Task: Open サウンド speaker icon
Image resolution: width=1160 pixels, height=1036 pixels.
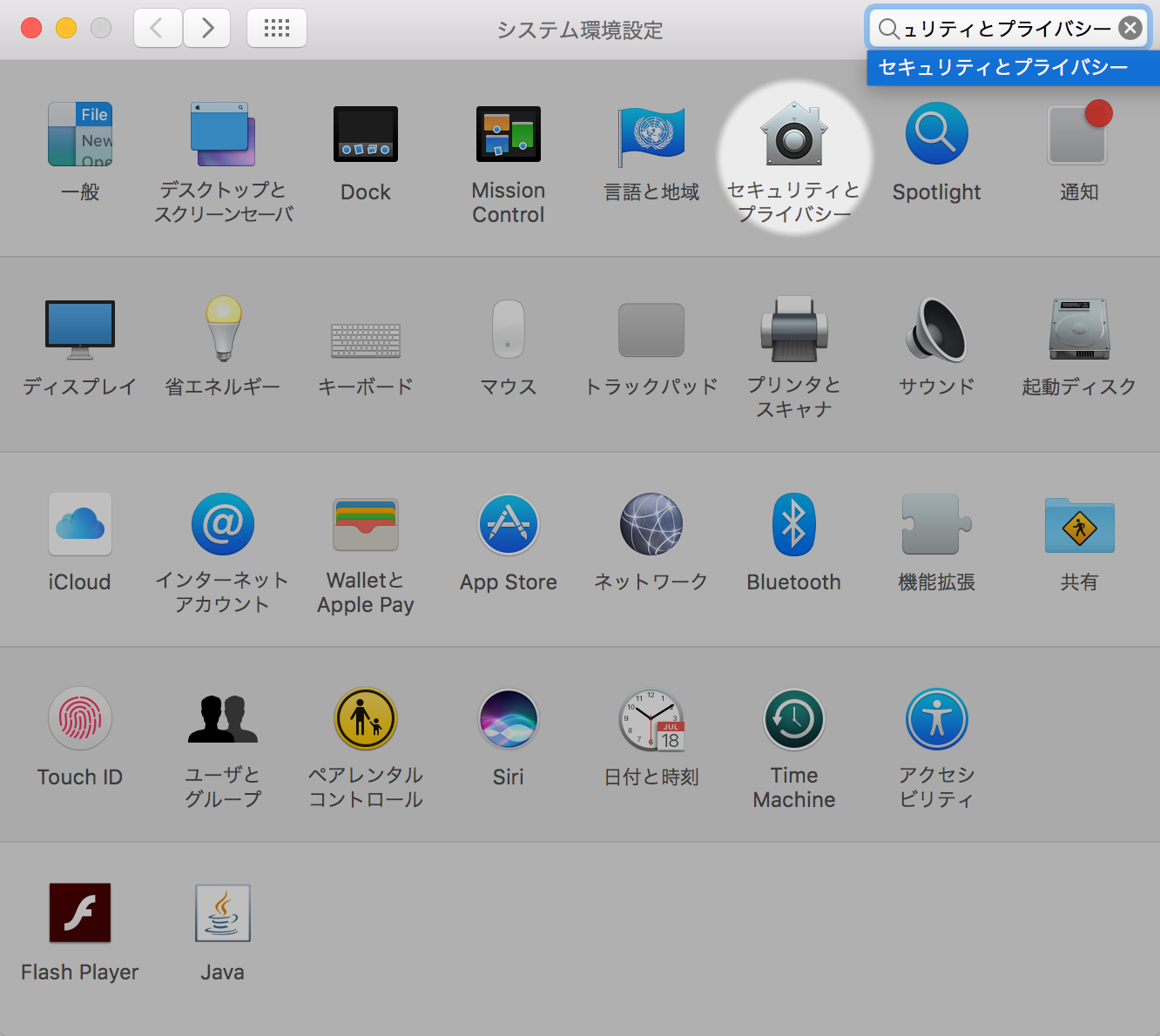Action: [937, 329]
